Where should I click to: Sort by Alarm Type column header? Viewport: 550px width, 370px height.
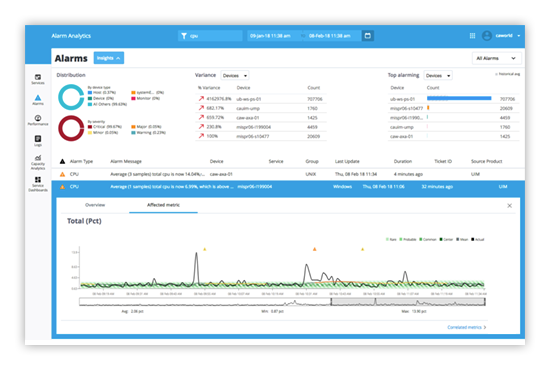click(x=81, y=161)
